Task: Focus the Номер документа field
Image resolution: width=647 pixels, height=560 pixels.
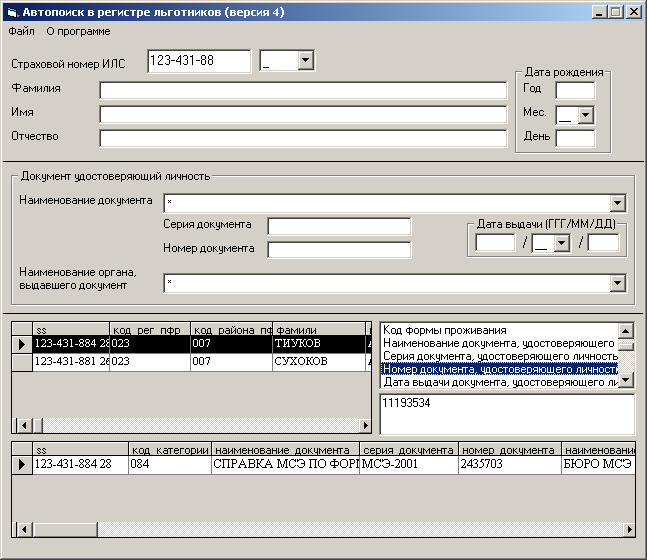Action: 339,249
